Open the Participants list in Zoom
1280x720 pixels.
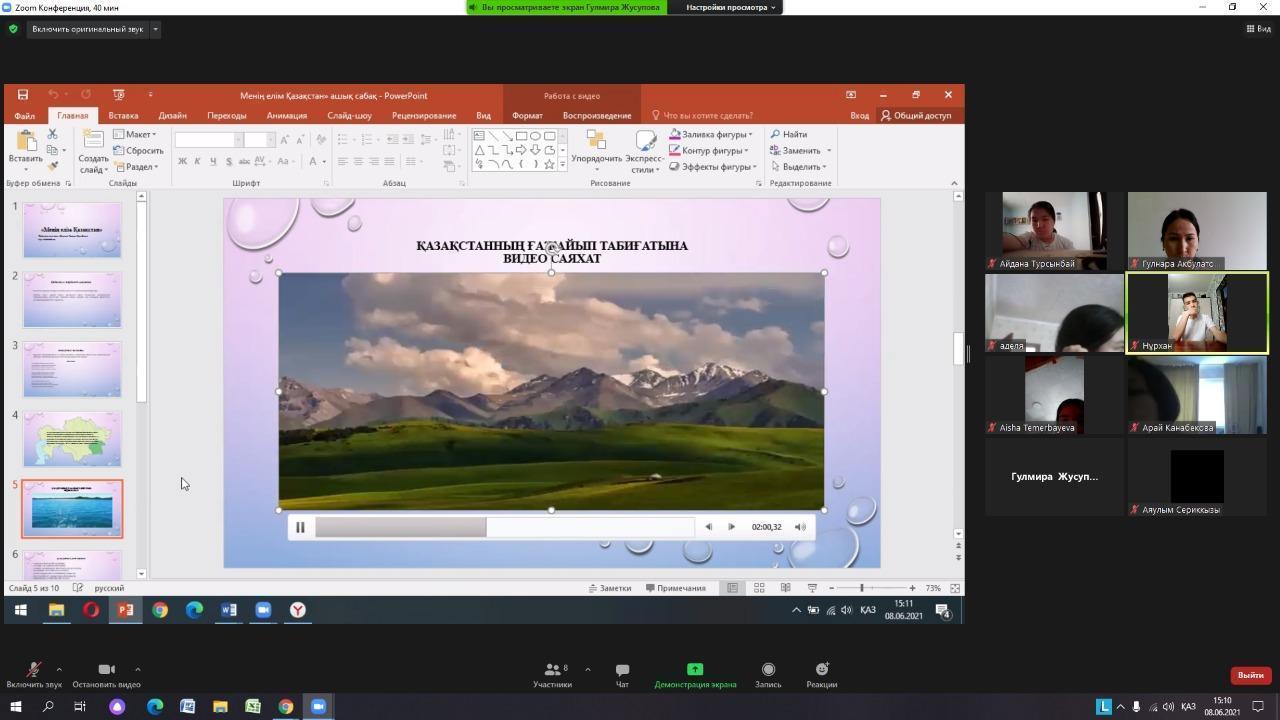[552, 675]
